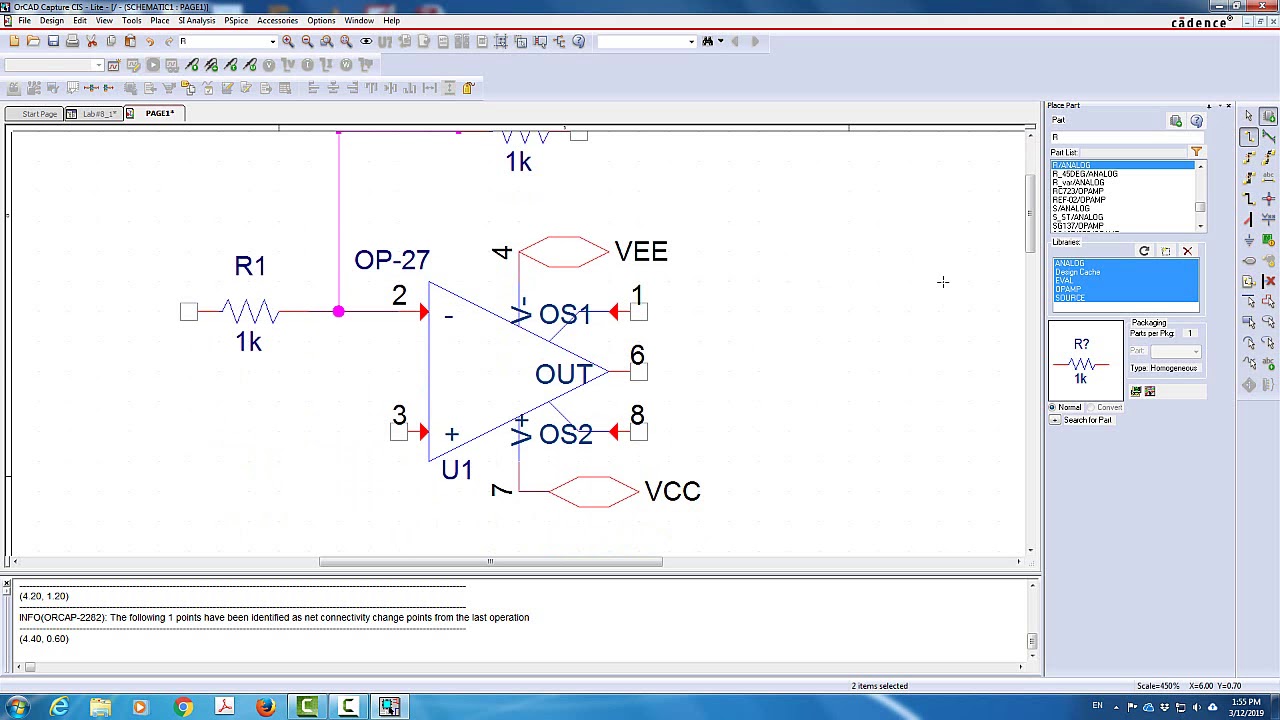Click the Print toolbar icon
This screenshot has height=720, width=1280.
(72, 41)
